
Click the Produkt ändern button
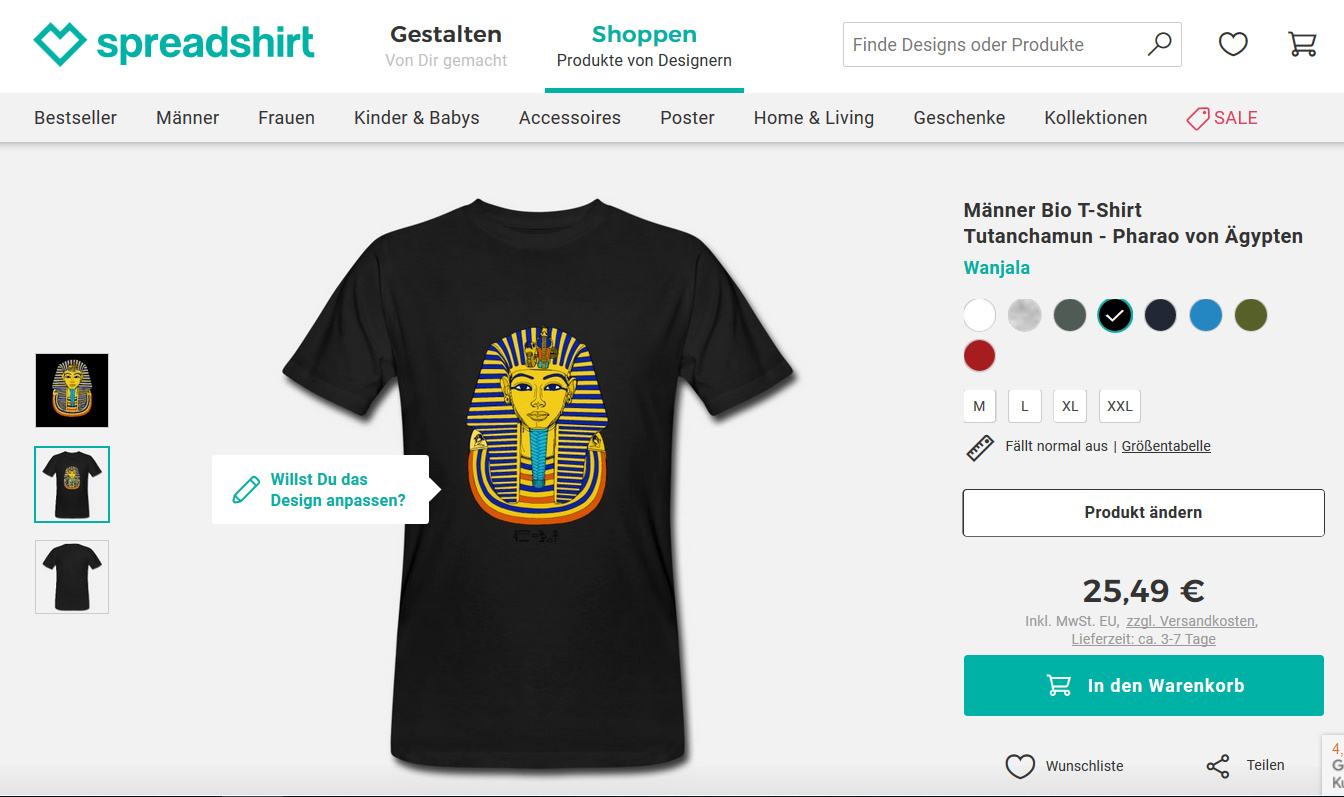1144,513
